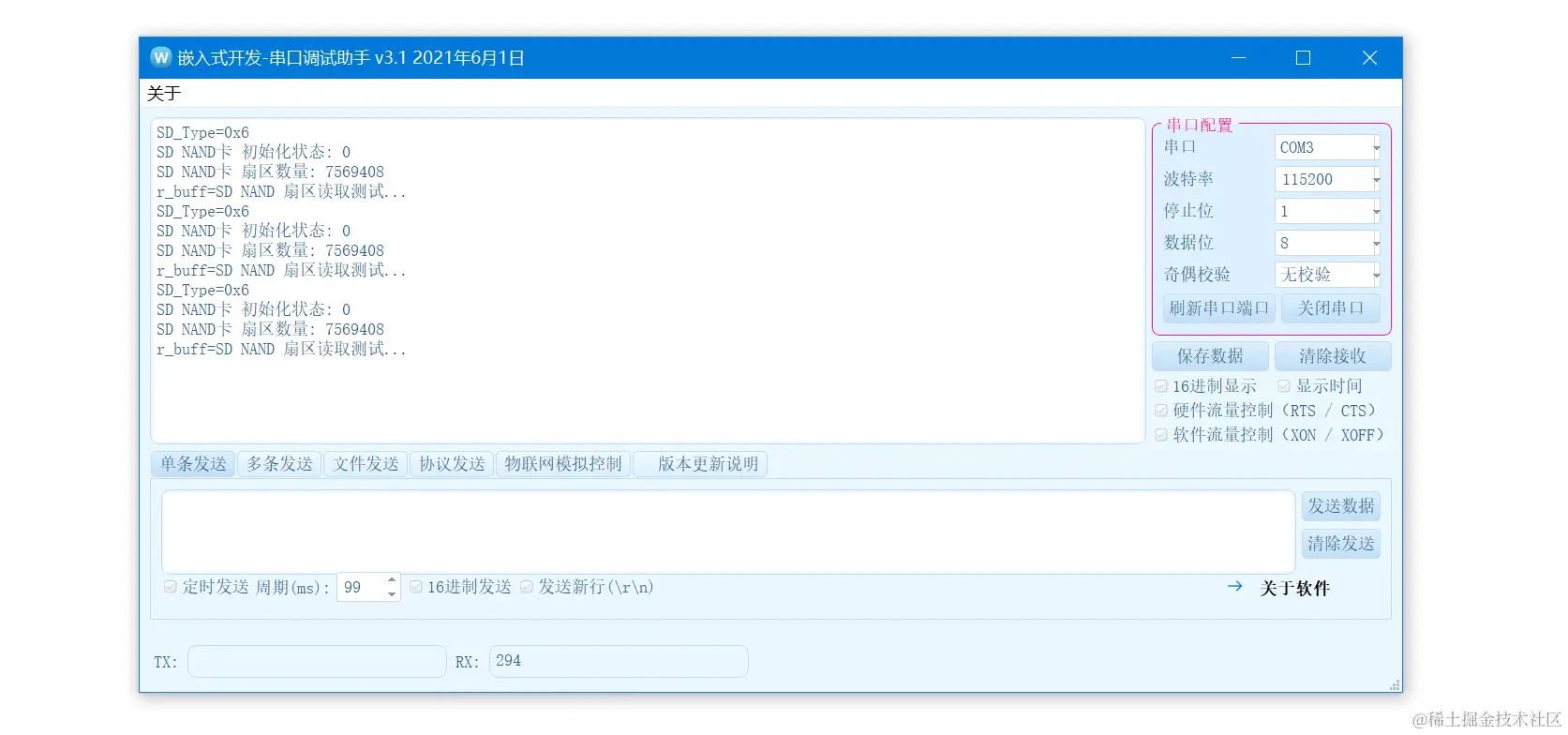1568x735 pixels.
Task: Toggle the 16进制发送 checkbox
Action: coord(416,587)
